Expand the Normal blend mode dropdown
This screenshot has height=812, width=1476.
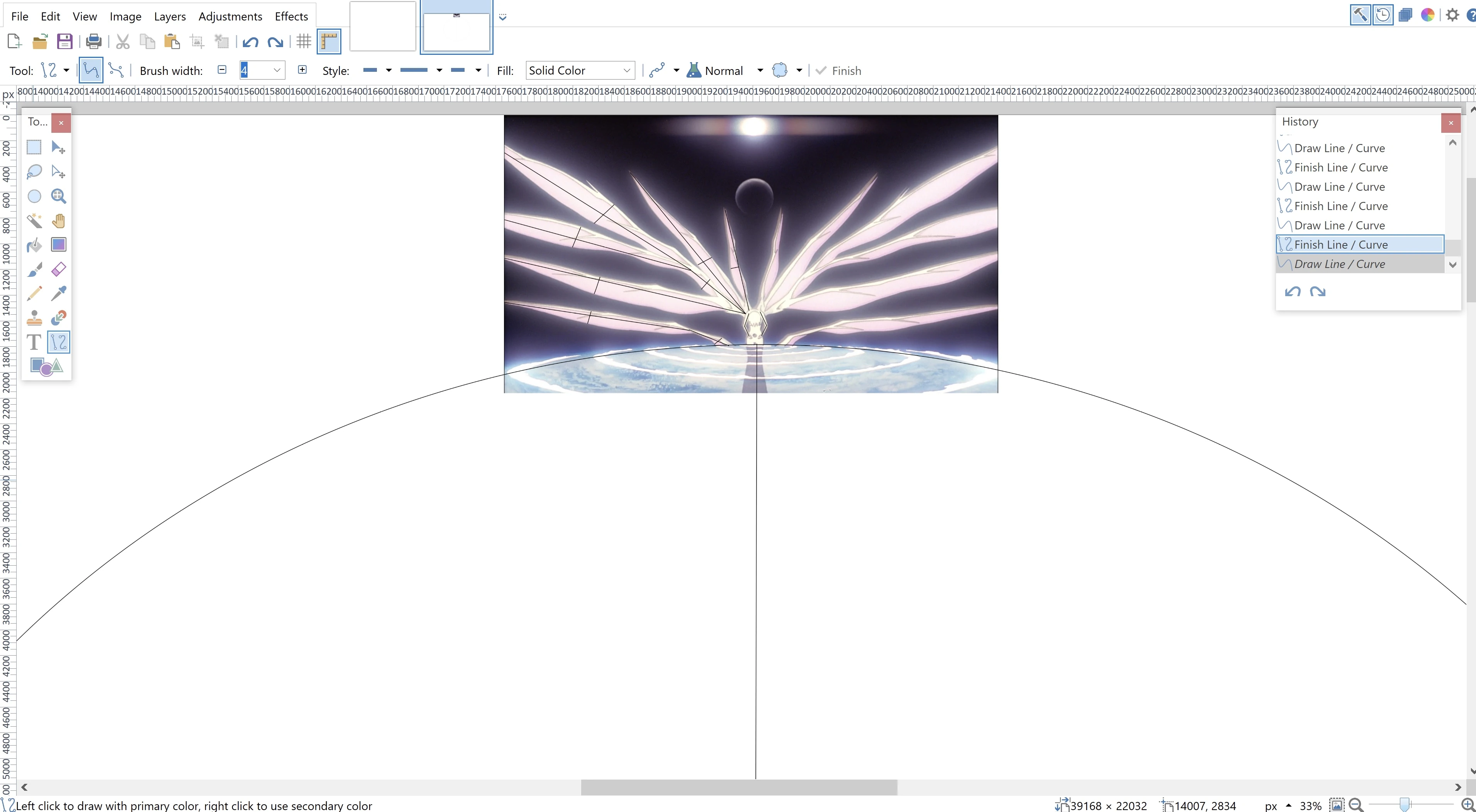pos(760,71)
